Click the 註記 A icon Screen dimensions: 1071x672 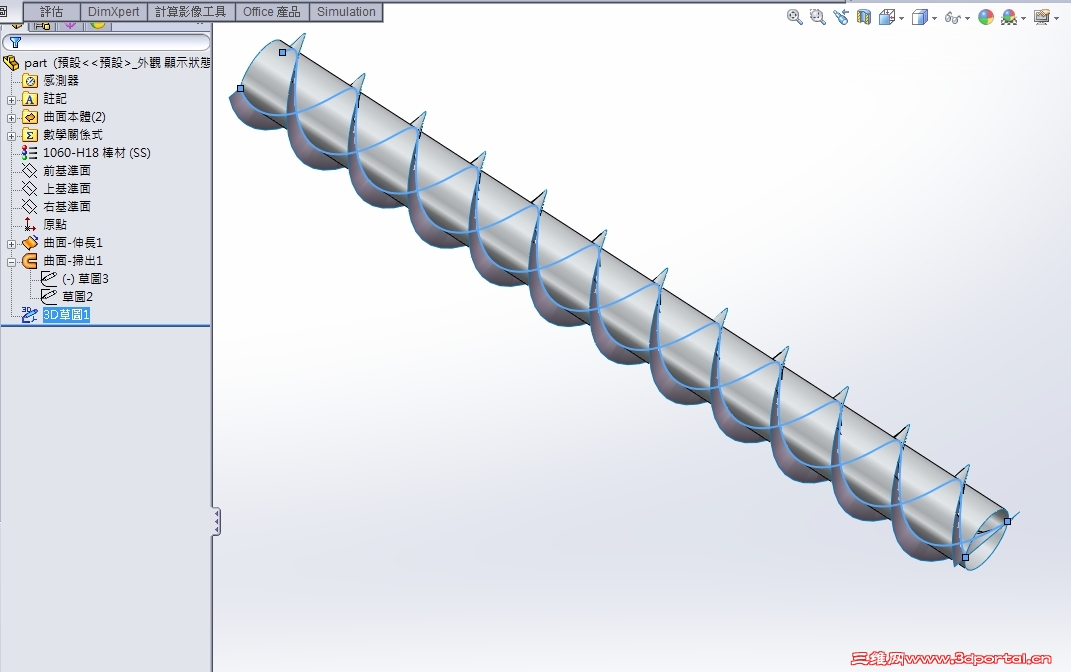30,99
